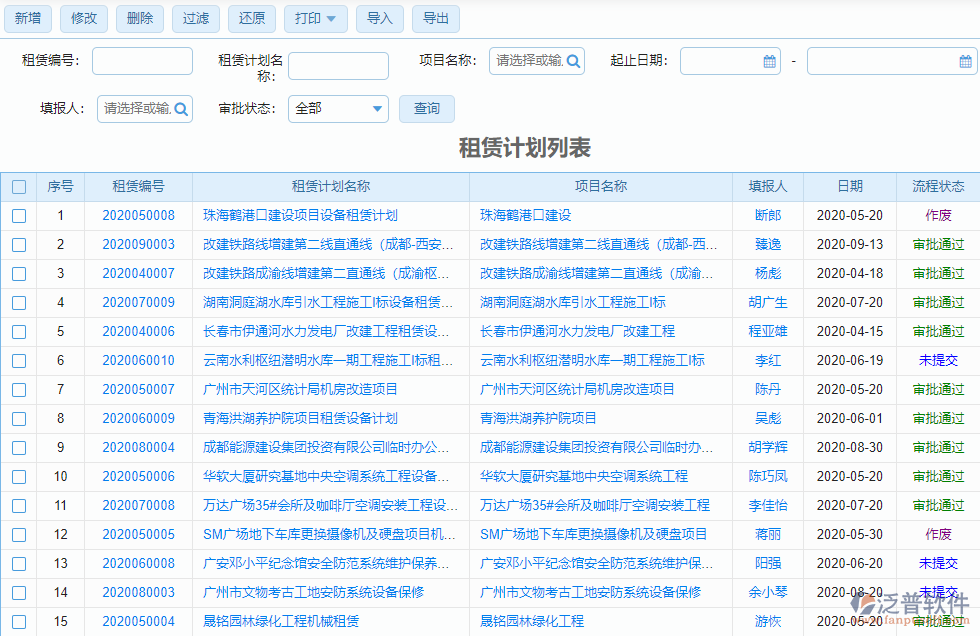Image resolution: width=980 pixels, height=636 pixels.
Task: Toggle the select-all checkbox in table header
Action: 18,186
